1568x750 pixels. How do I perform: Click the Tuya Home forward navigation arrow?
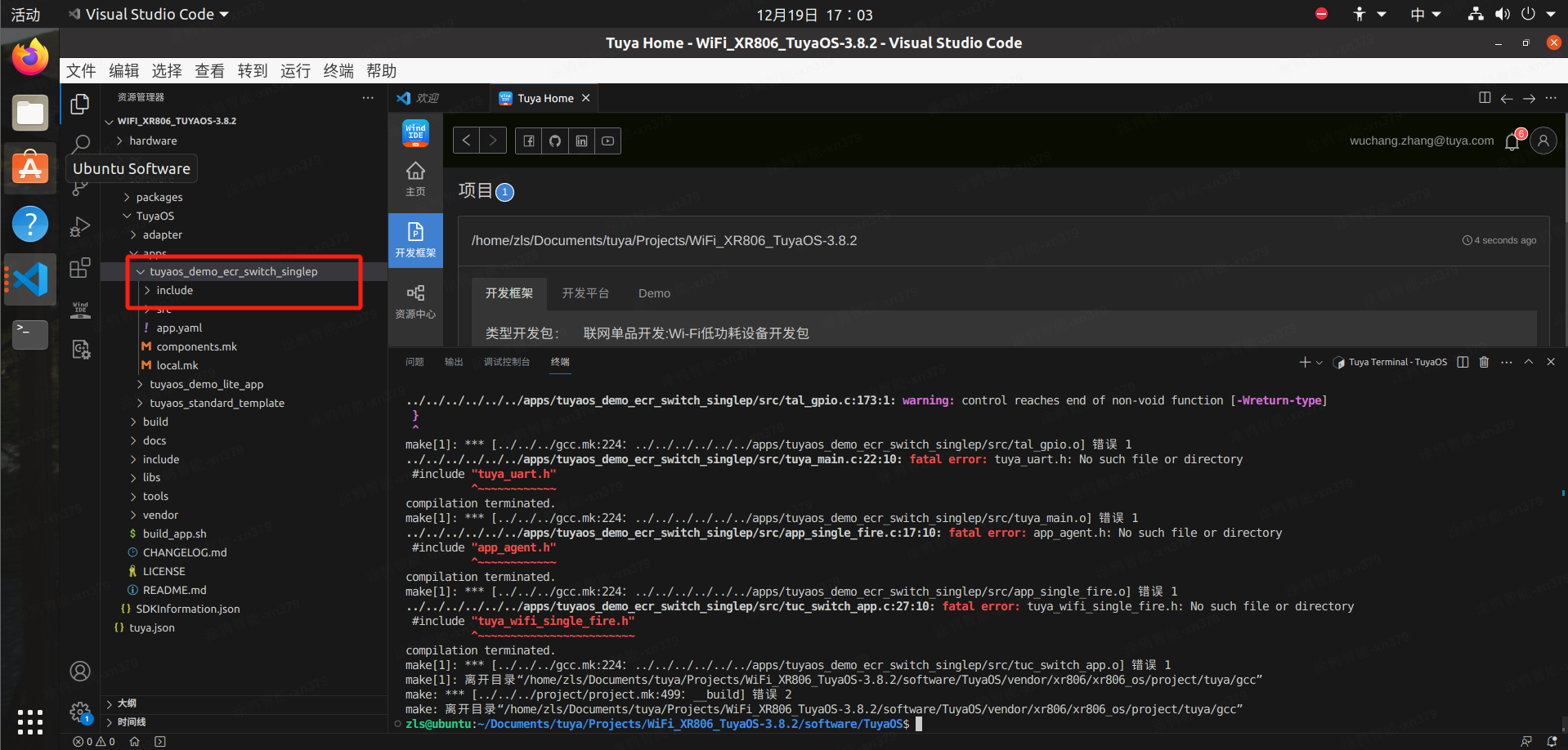pyautogui.click(x=493, y=141)
